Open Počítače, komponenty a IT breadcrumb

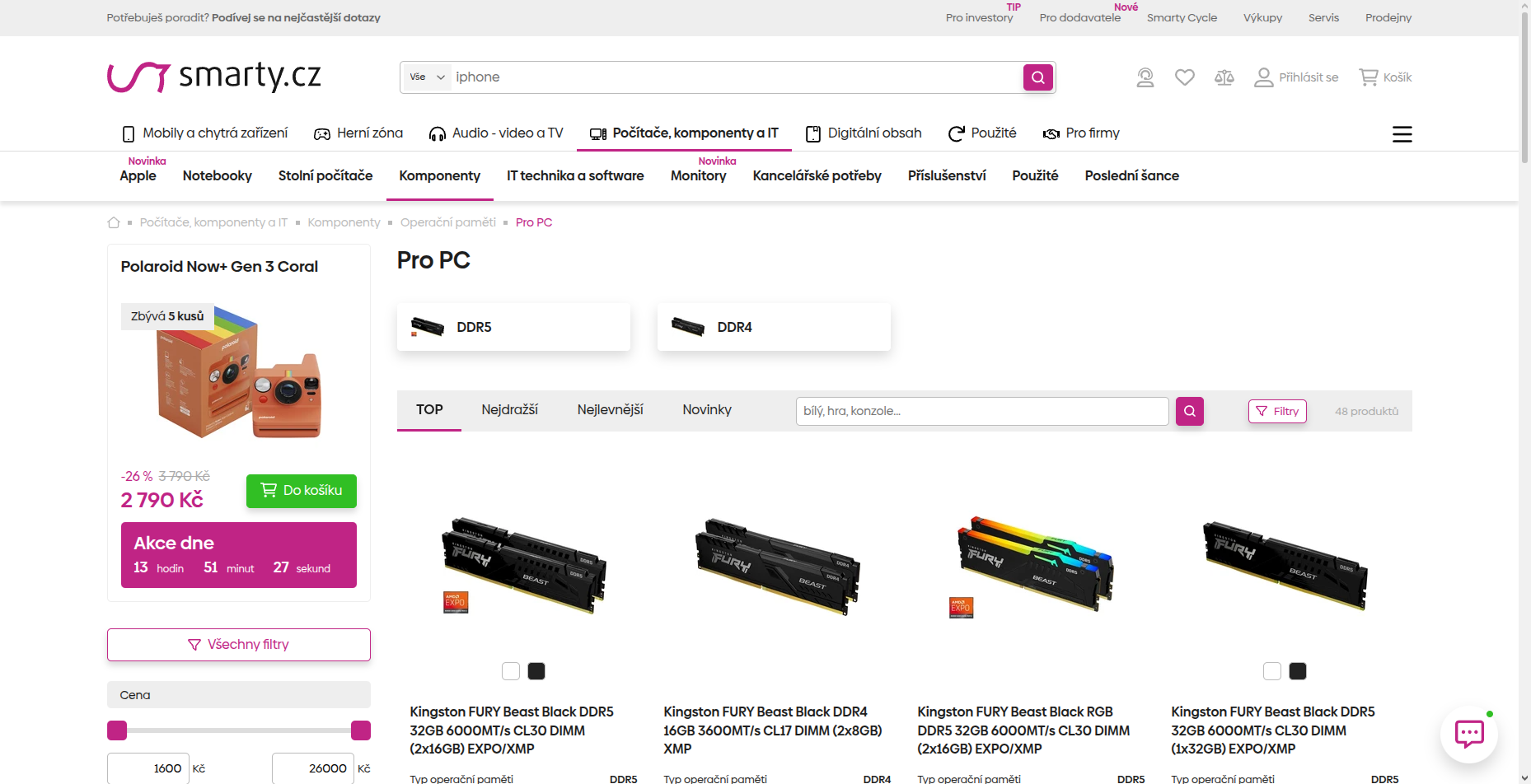coord(213,222)
